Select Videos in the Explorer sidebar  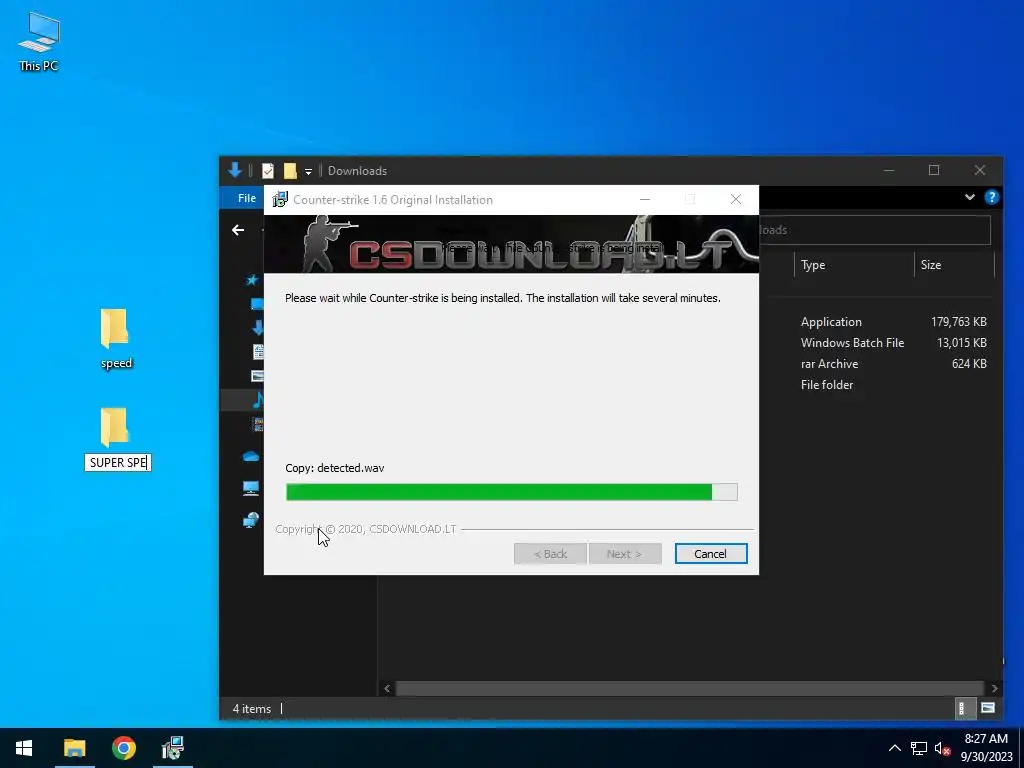[258, 424]
